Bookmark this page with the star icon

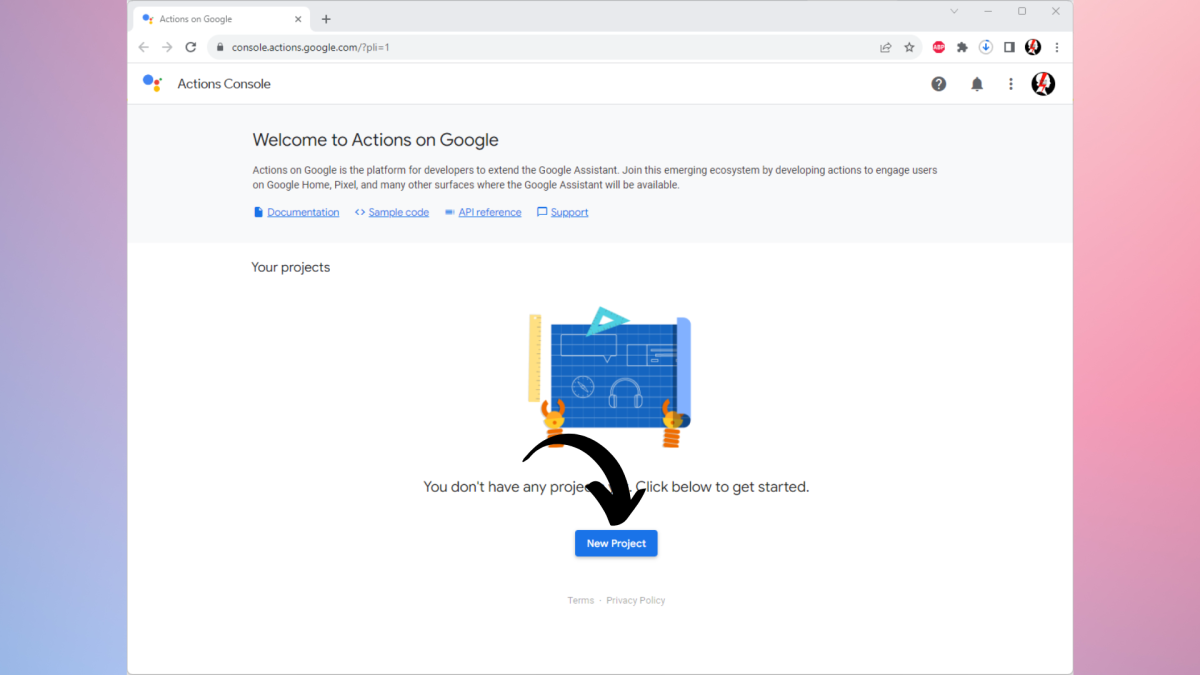coord(909,47)
